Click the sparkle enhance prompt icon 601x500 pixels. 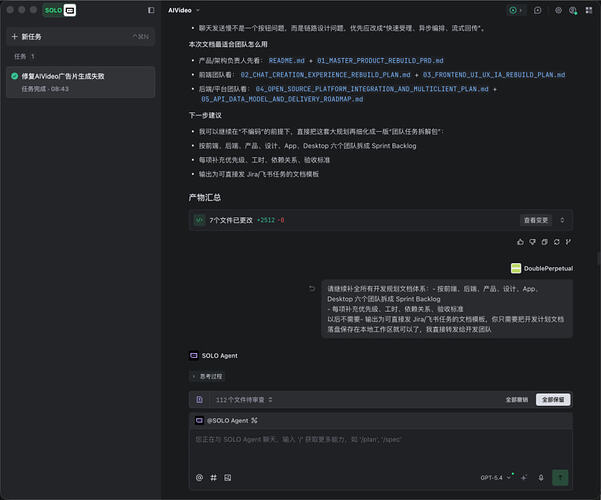click(524, 478)
